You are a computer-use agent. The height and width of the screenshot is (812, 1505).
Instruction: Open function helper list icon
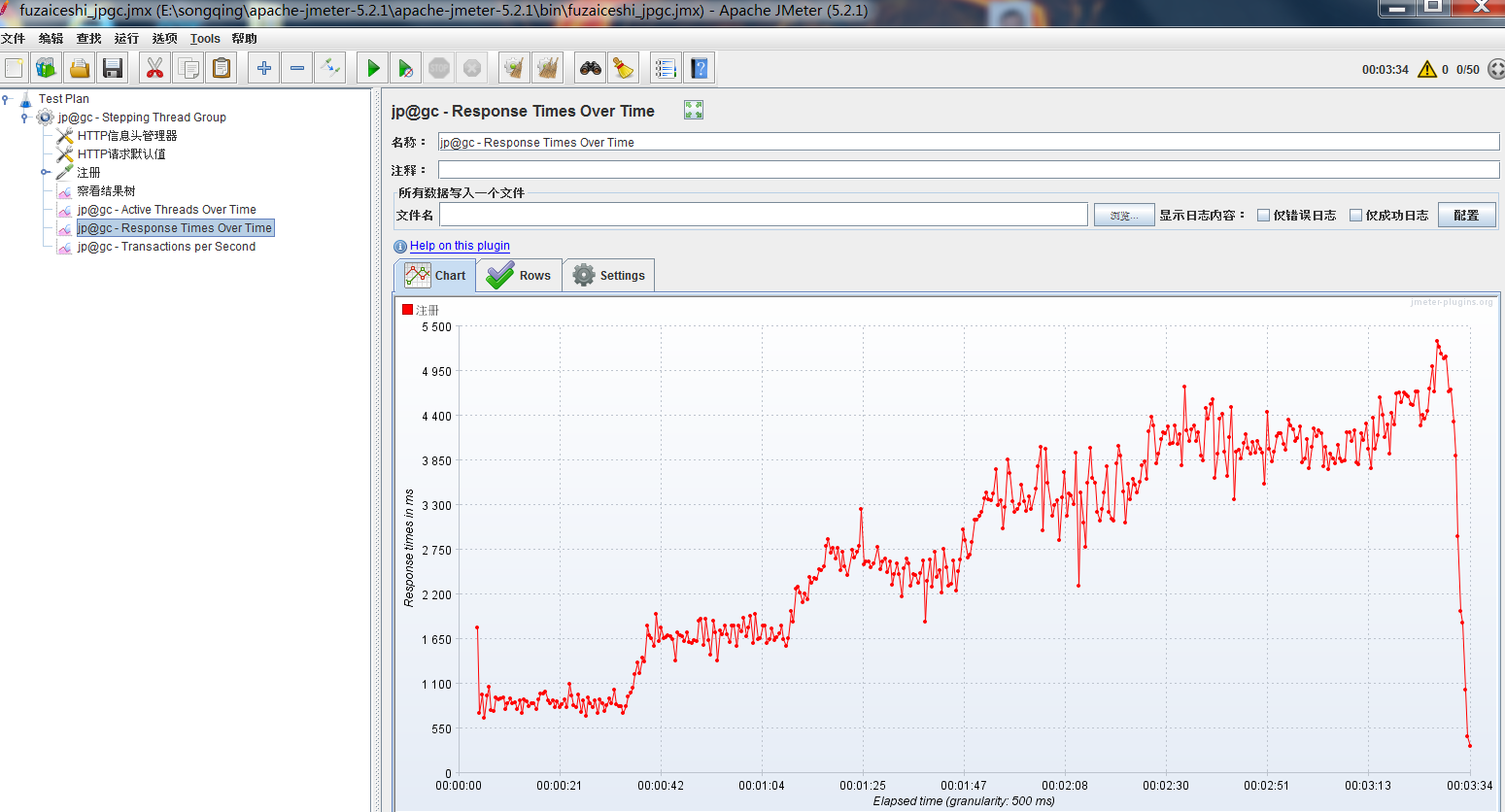665,68
